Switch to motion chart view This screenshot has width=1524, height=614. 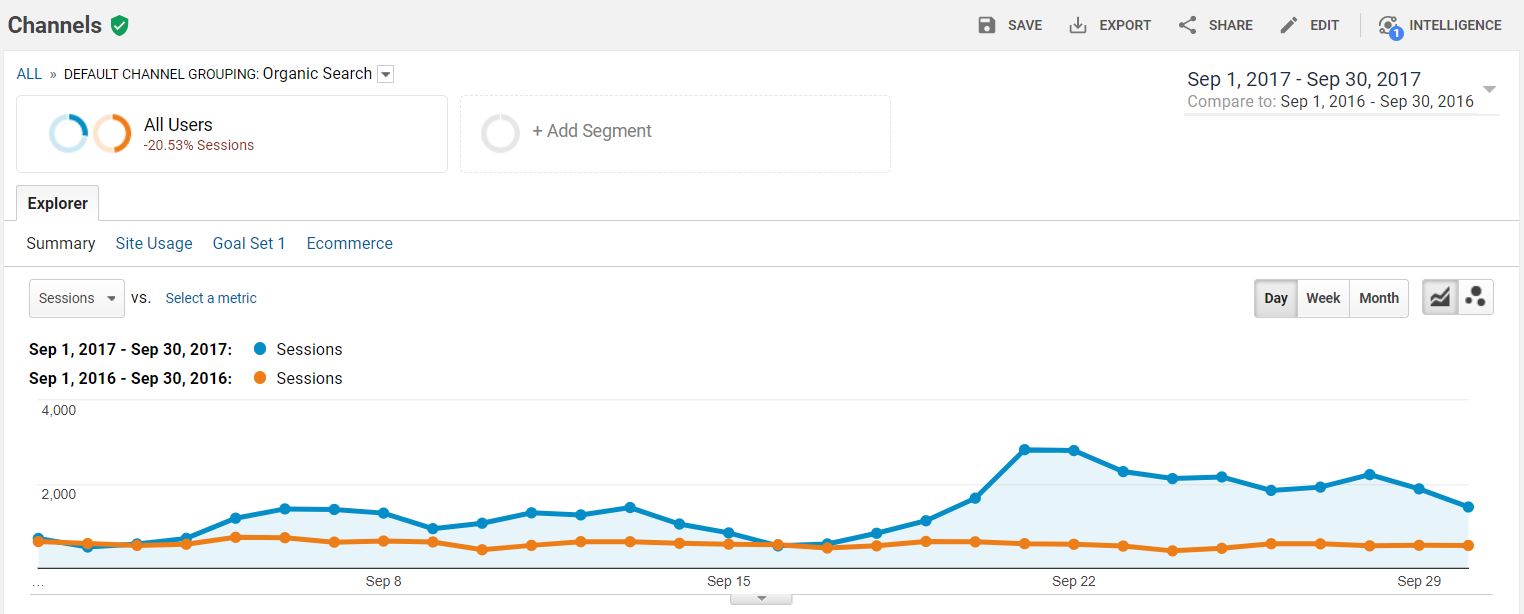pyautogui.click(x=1475, y=298)
